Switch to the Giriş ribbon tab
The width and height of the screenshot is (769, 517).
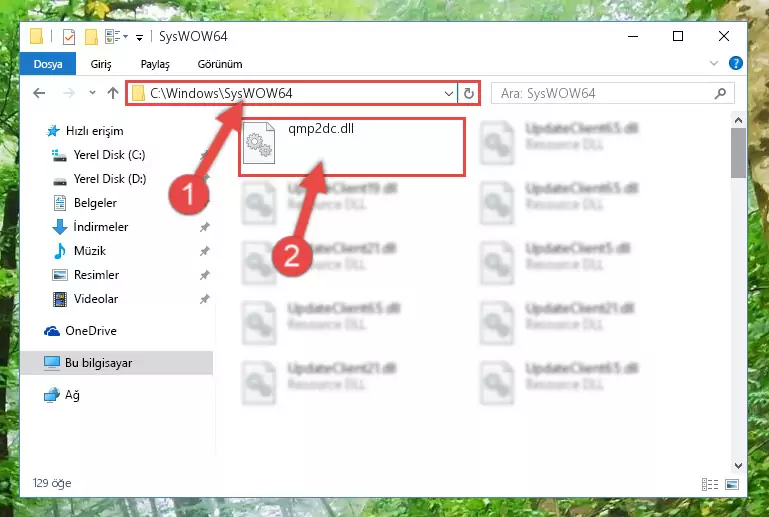pyautogui.click(x=101, y=64)
